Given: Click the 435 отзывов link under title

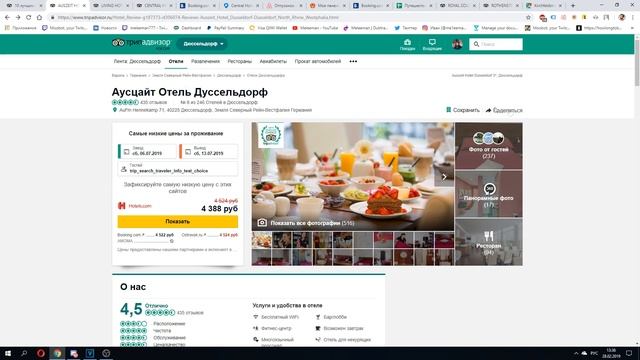Looking at the screenshot, I should (x=153, y=102).
